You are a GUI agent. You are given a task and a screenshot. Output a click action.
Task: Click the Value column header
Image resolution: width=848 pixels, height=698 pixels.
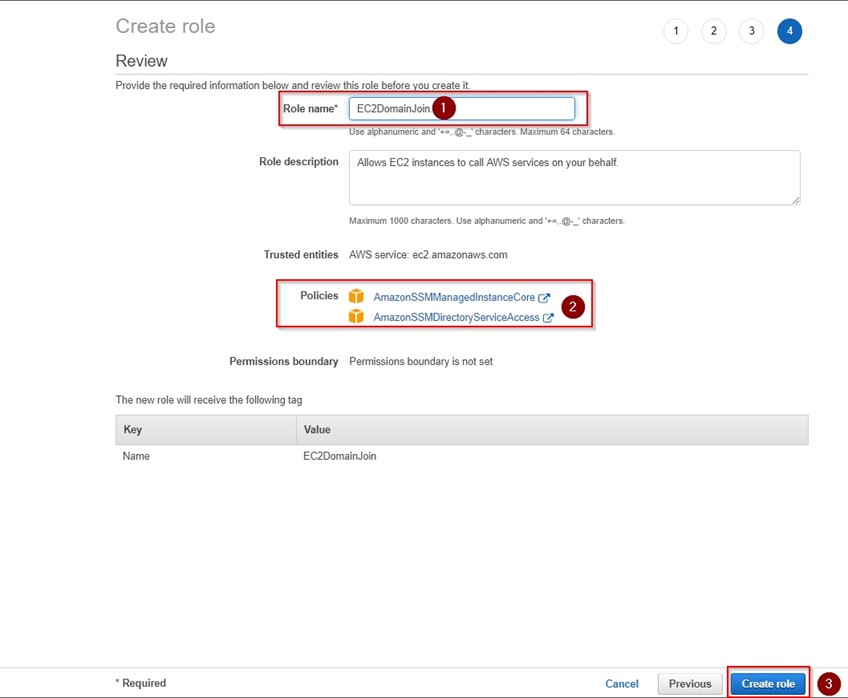(x=552, y=430)
